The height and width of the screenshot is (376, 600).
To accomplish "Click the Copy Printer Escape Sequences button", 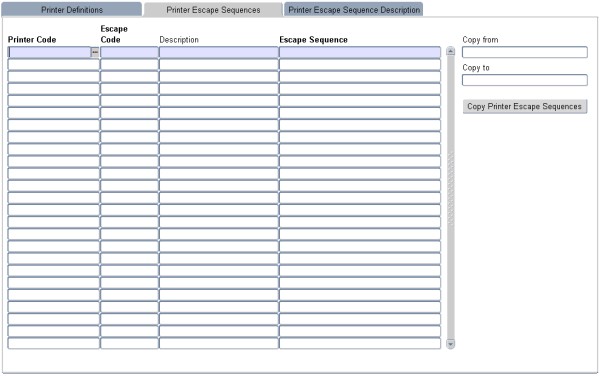I will (525, 106).
